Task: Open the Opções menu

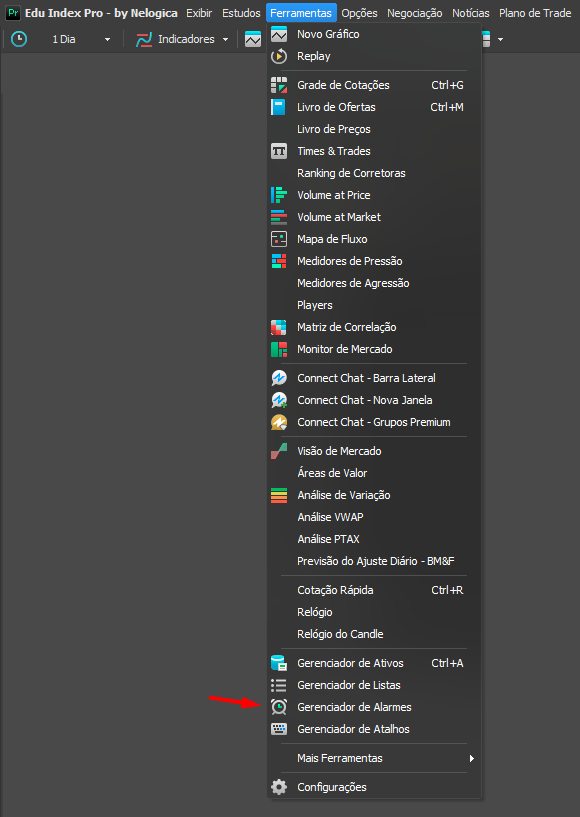Action: (360, 13)
